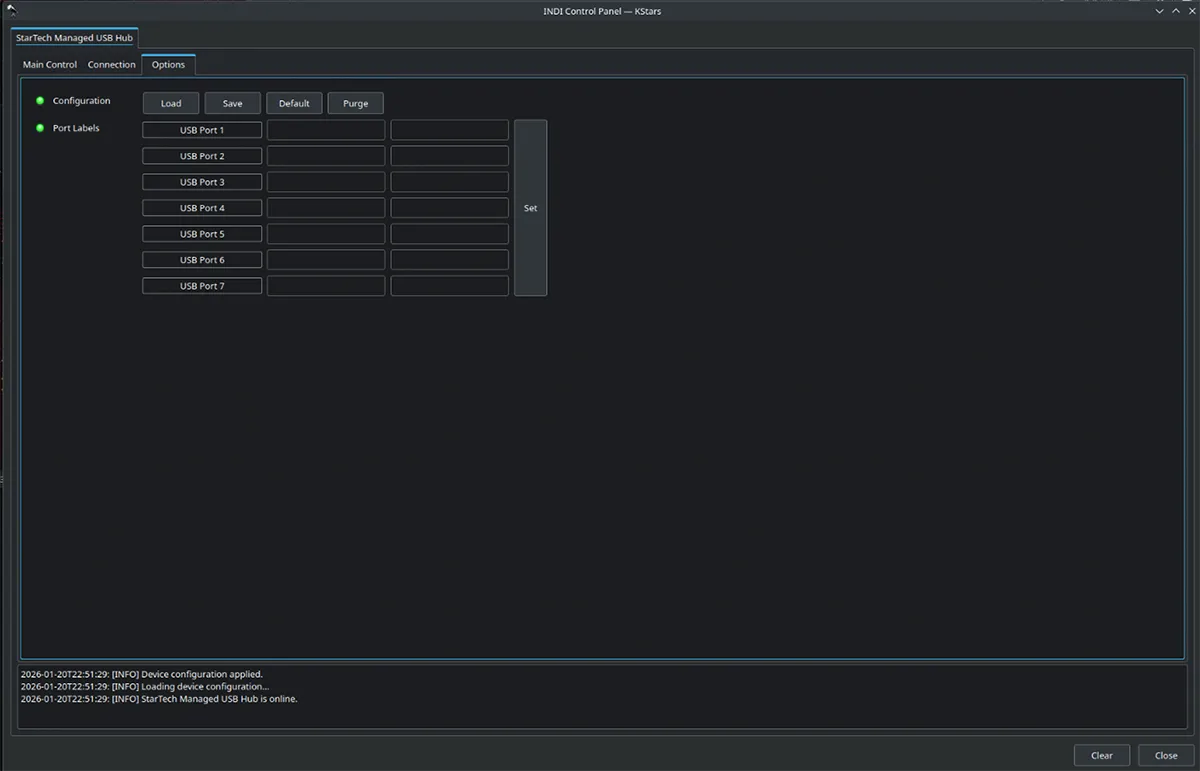Switch to the Connection tab
1200x771 pixels.
pyautogui.click(x=112, y=65)
